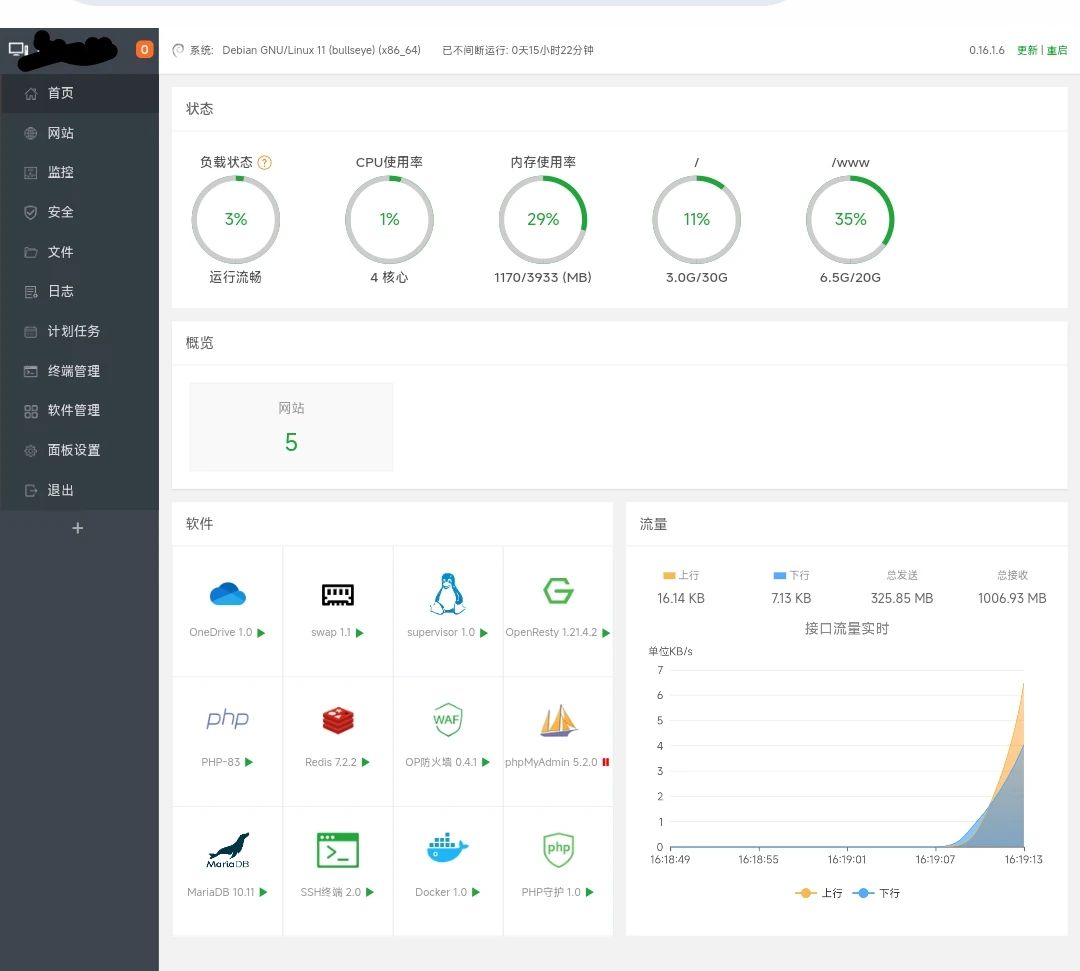Click the OpenResty logo icon
This screenshot has height=971, width=1080.
coord(558,592)
